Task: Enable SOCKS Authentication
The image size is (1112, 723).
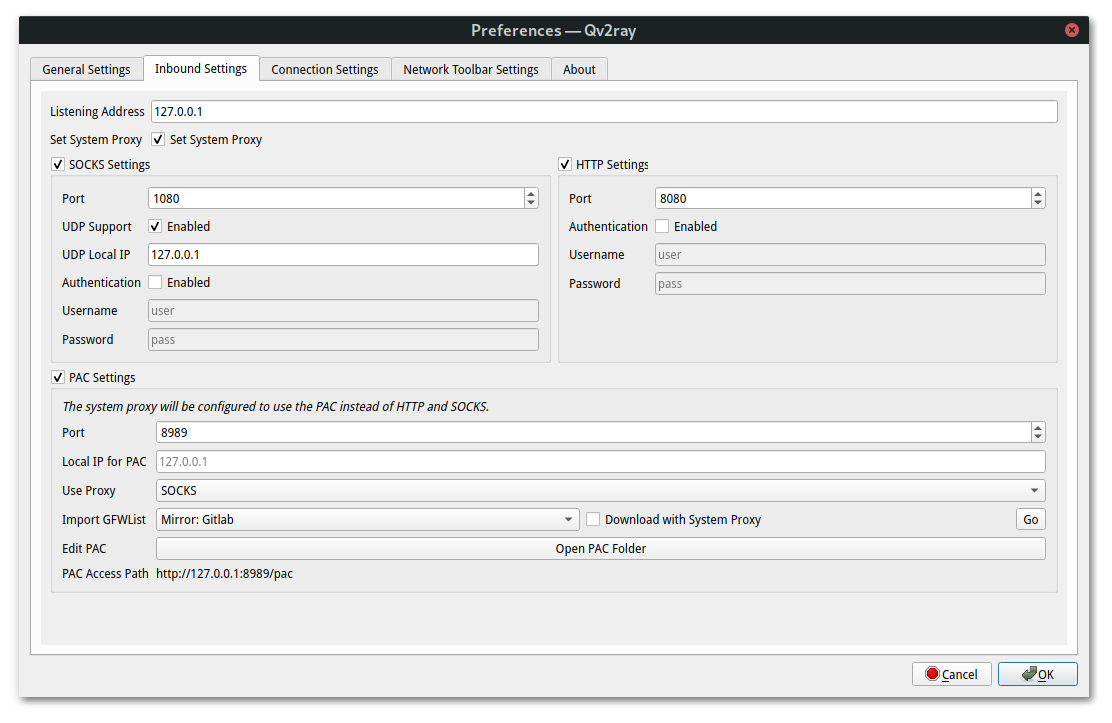Action: 155,282
